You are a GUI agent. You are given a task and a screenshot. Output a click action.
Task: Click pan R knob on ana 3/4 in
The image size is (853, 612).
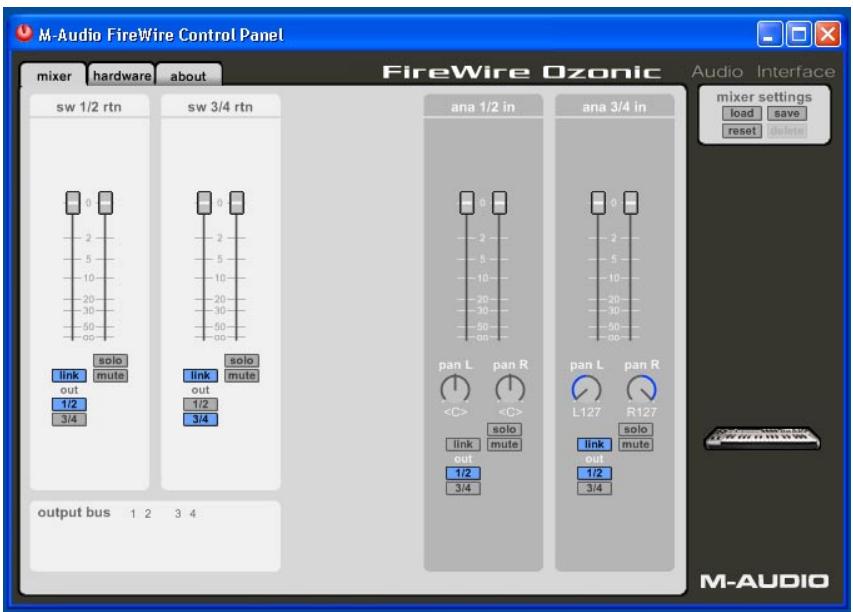coord(642,388)
